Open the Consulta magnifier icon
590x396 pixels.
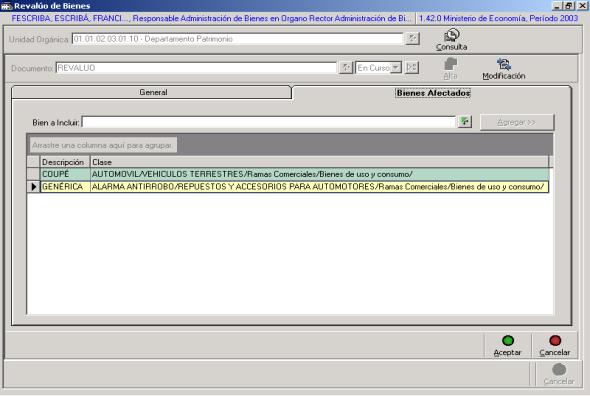[x=451, y=35]
